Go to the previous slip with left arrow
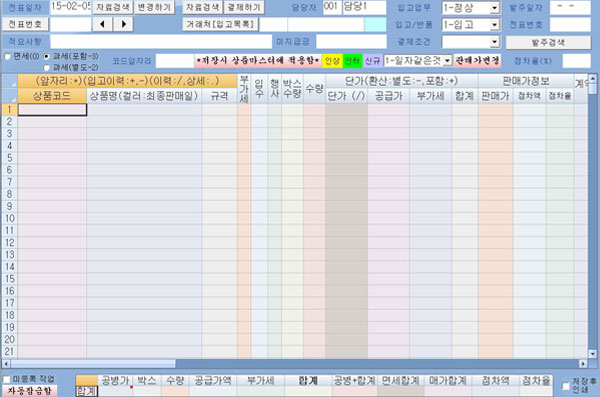 (102, 24)
